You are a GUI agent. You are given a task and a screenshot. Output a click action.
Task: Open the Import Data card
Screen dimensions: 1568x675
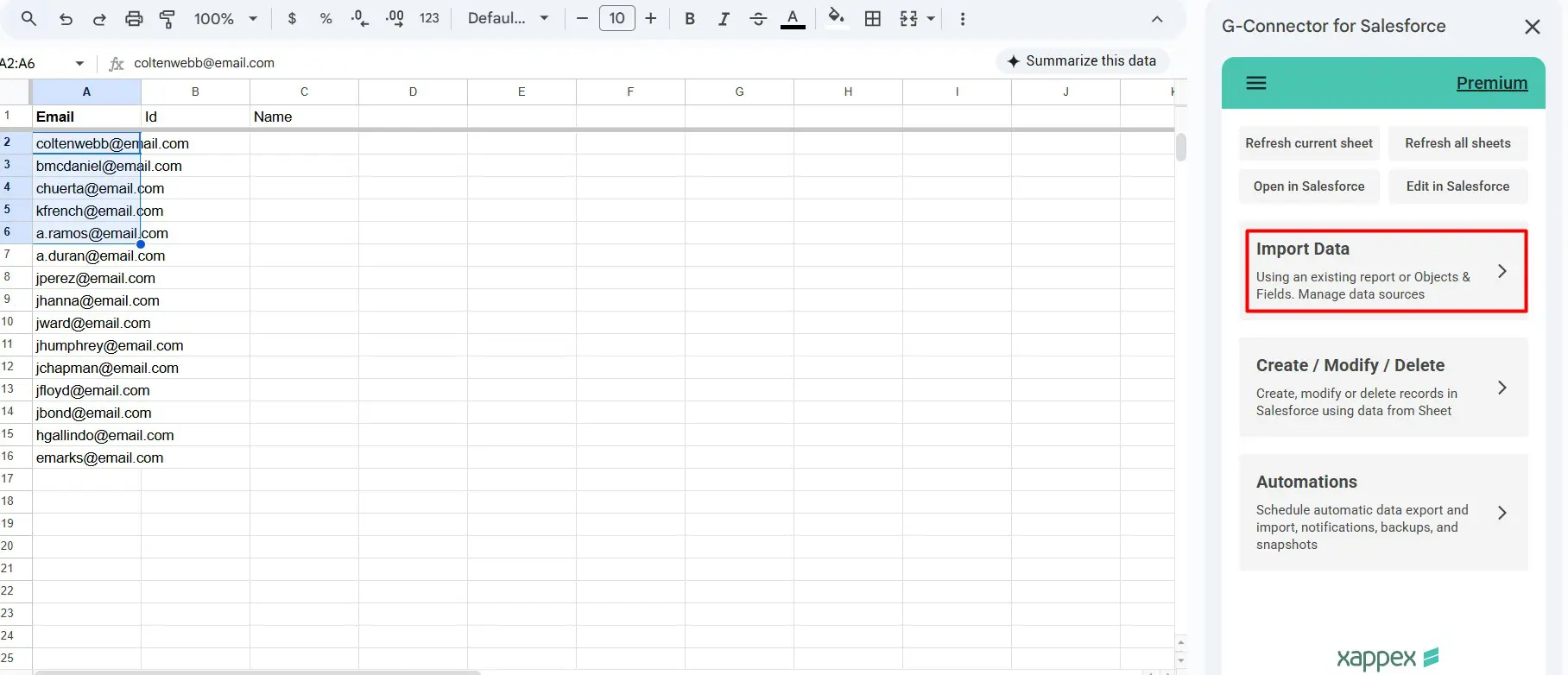click(x=1386, y=270)
